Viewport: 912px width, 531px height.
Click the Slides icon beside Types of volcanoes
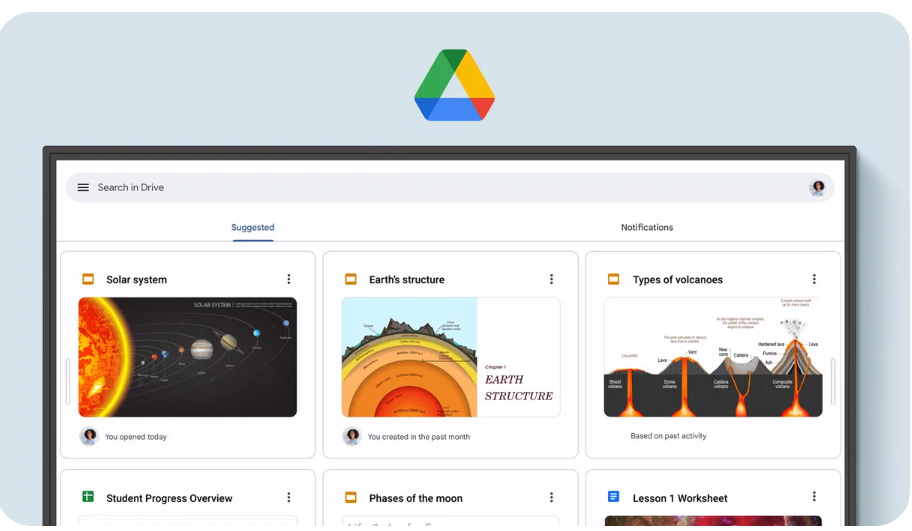click(x=614, y=280)
